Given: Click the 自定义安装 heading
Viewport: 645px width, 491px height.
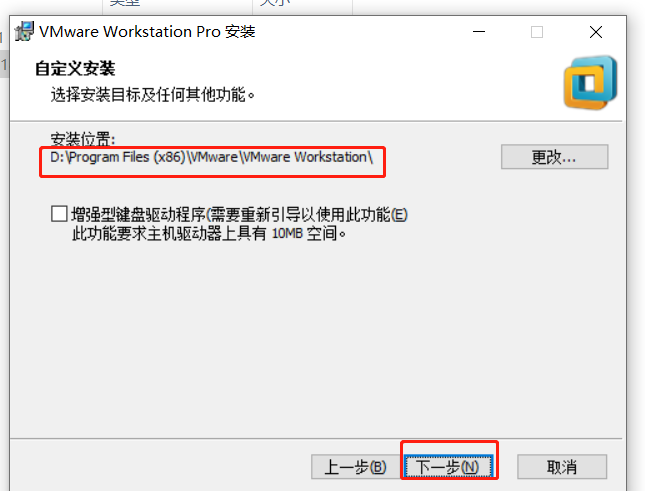Looking at the screenshot, I should tap(75, 69).
